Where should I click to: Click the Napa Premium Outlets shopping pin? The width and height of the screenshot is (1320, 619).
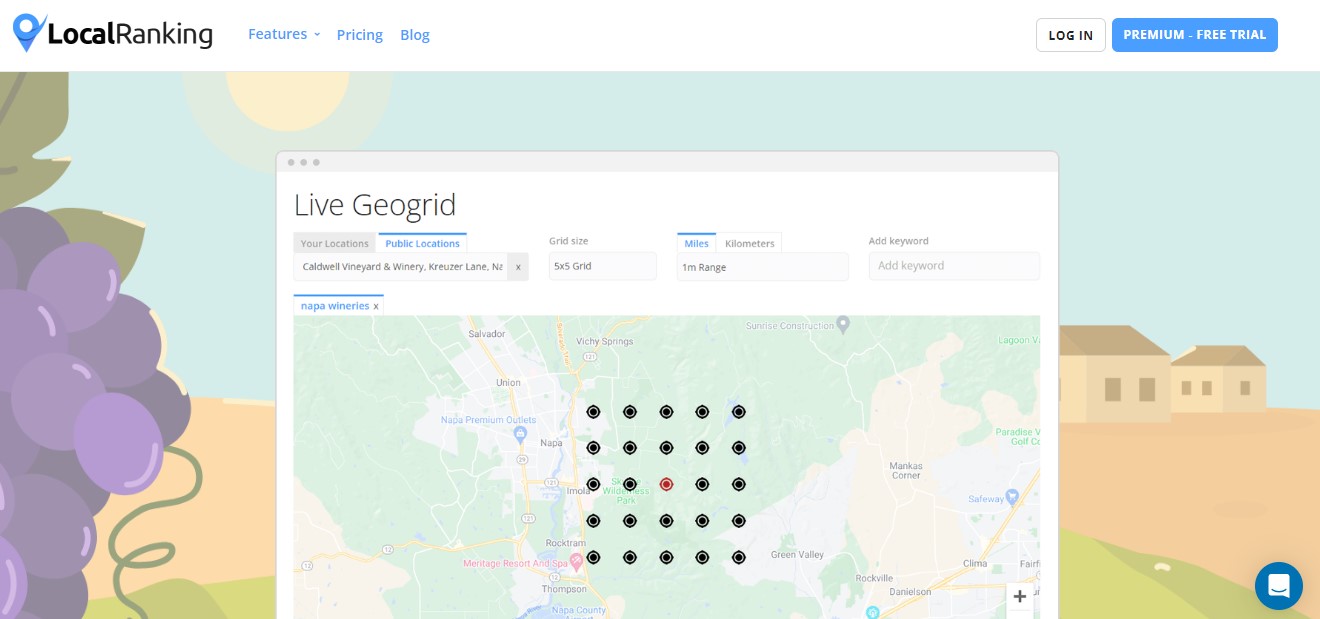(520, 433)
